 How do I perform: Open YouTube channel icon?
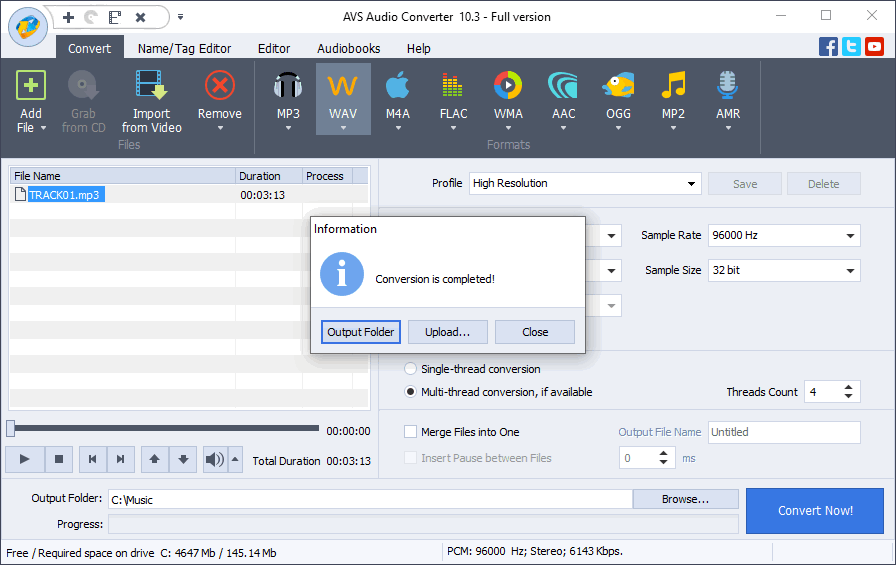tap(874, 46)
